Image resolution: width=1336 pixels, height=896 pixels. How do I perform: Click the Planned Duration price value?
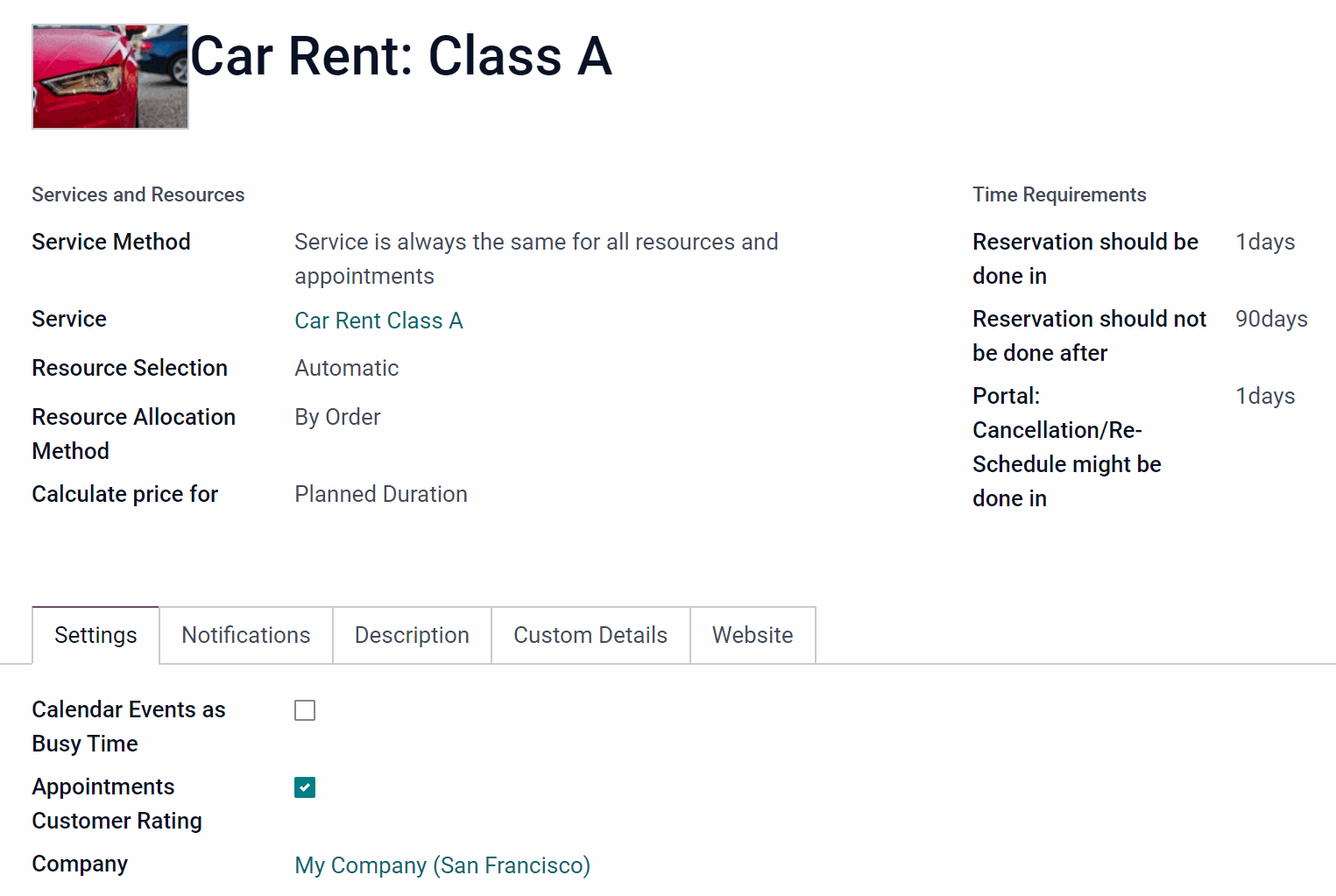click(x=381, y=494)
